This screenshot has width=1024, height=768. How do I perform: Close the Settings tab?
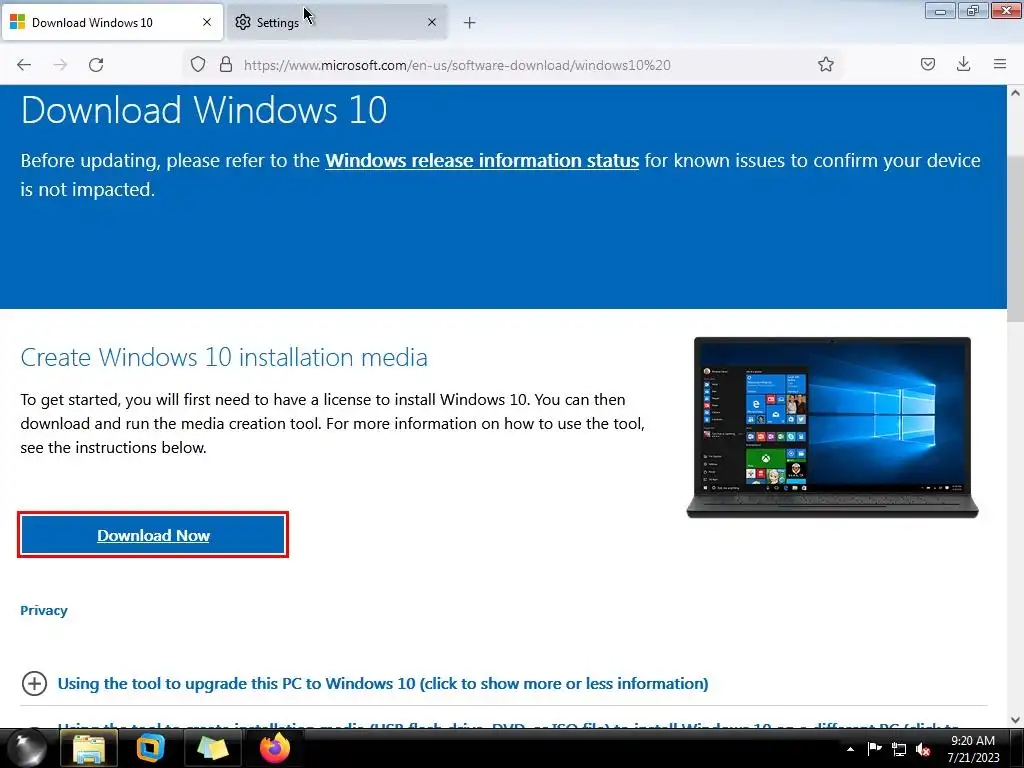(x=432, y=22)
